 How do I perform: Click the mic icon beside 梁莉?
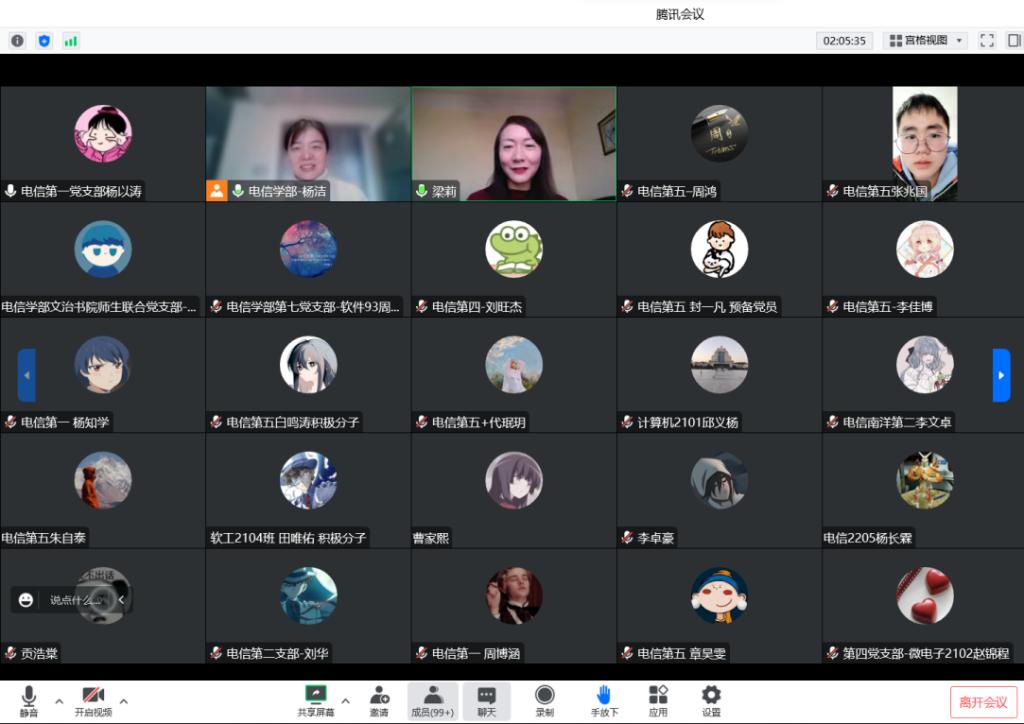(422, 191)
